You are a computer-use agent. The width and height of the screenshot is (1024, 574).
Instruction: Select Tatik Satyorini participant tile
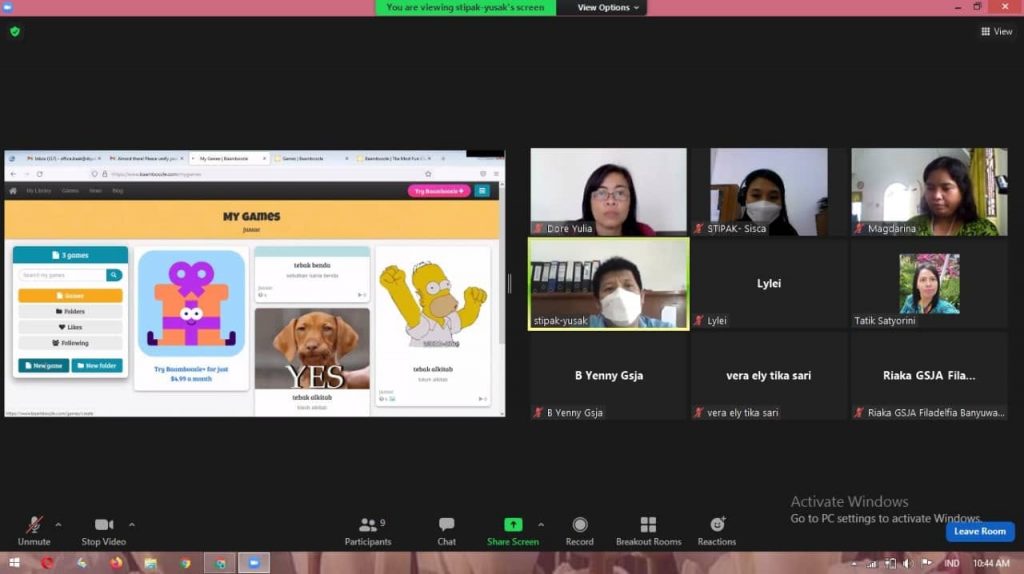[x=929, y=283]
